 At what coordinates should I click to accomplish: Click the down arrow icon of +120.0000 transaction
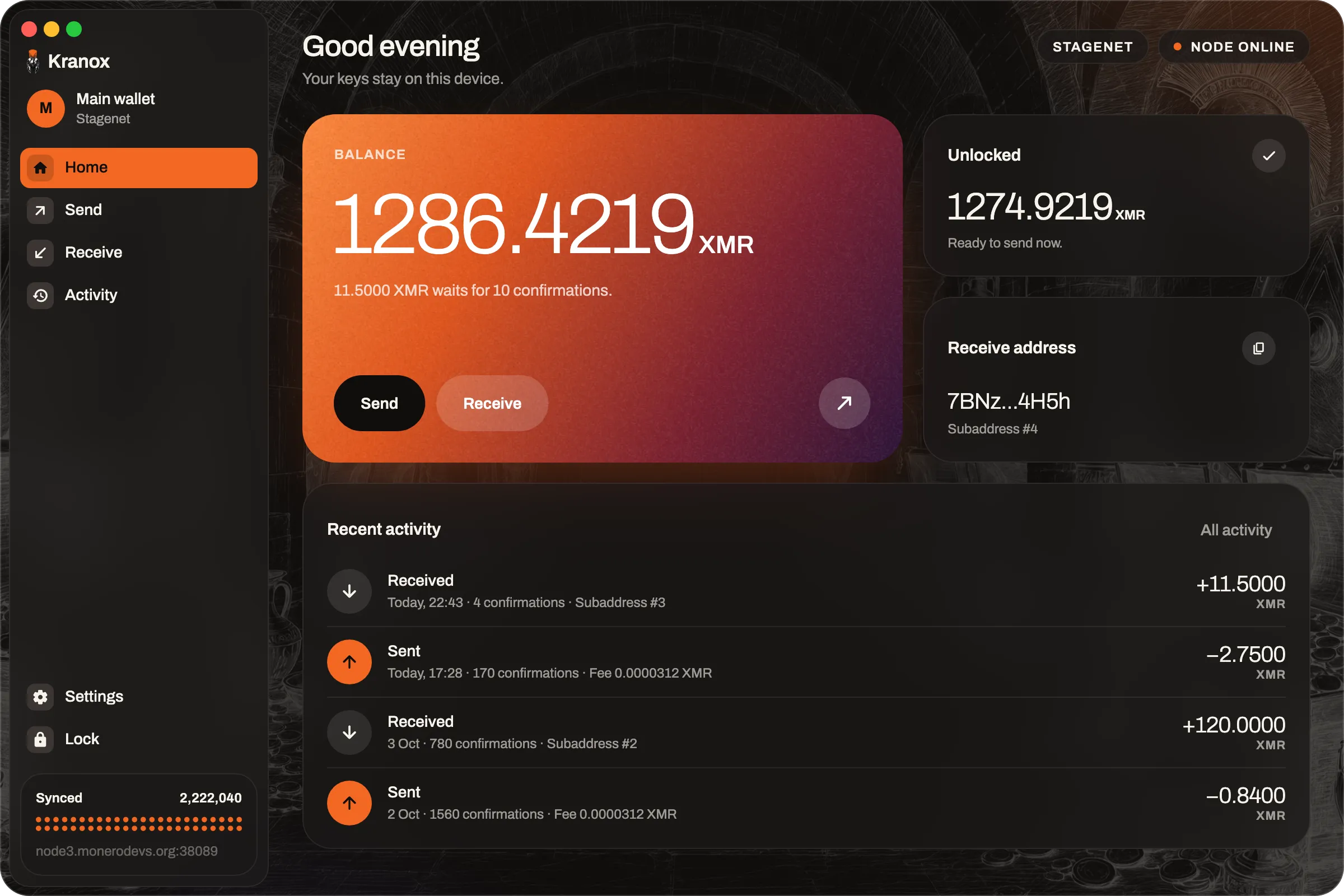[349, 732]
